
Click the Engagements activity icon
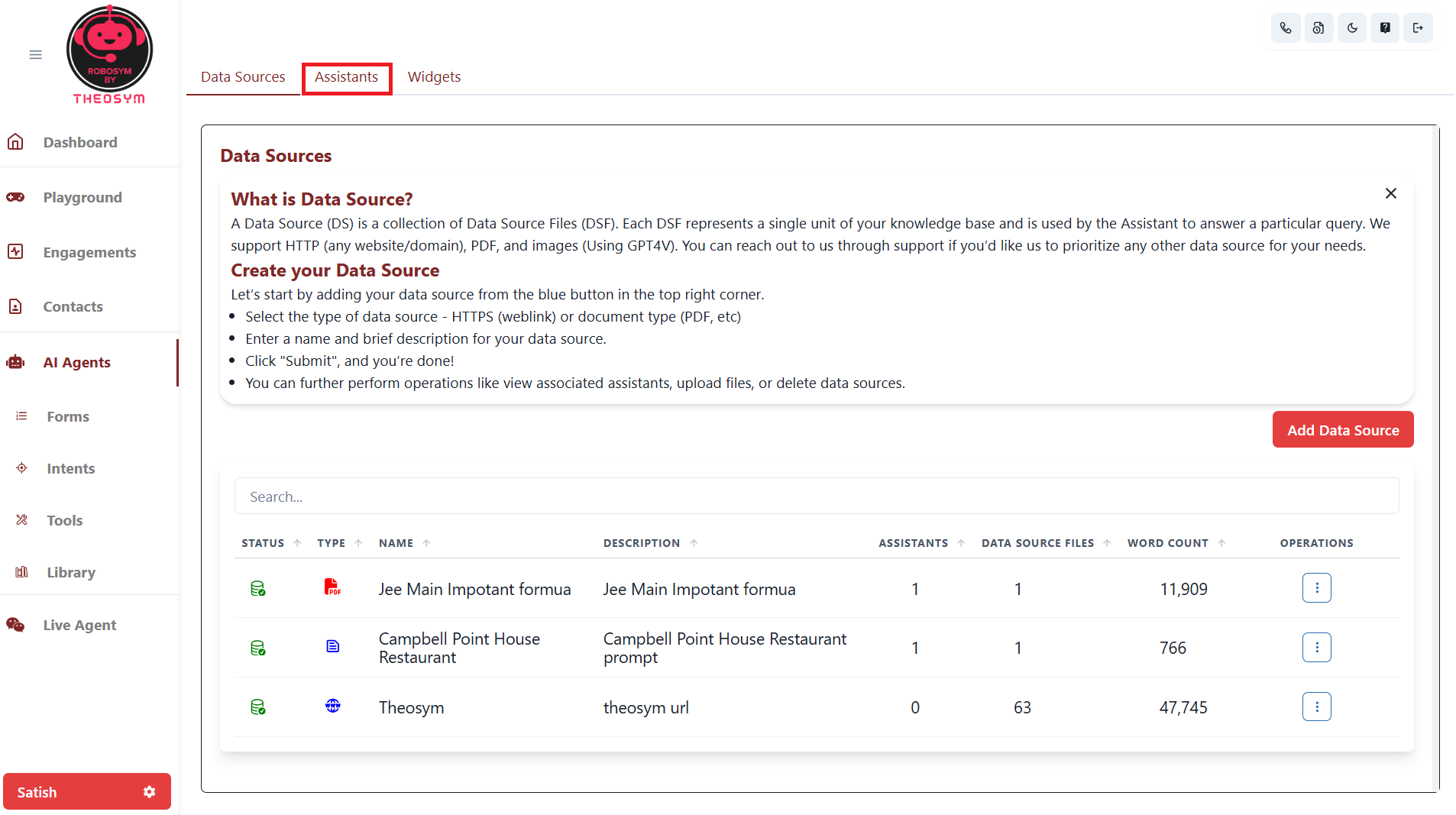click(15, 252)
